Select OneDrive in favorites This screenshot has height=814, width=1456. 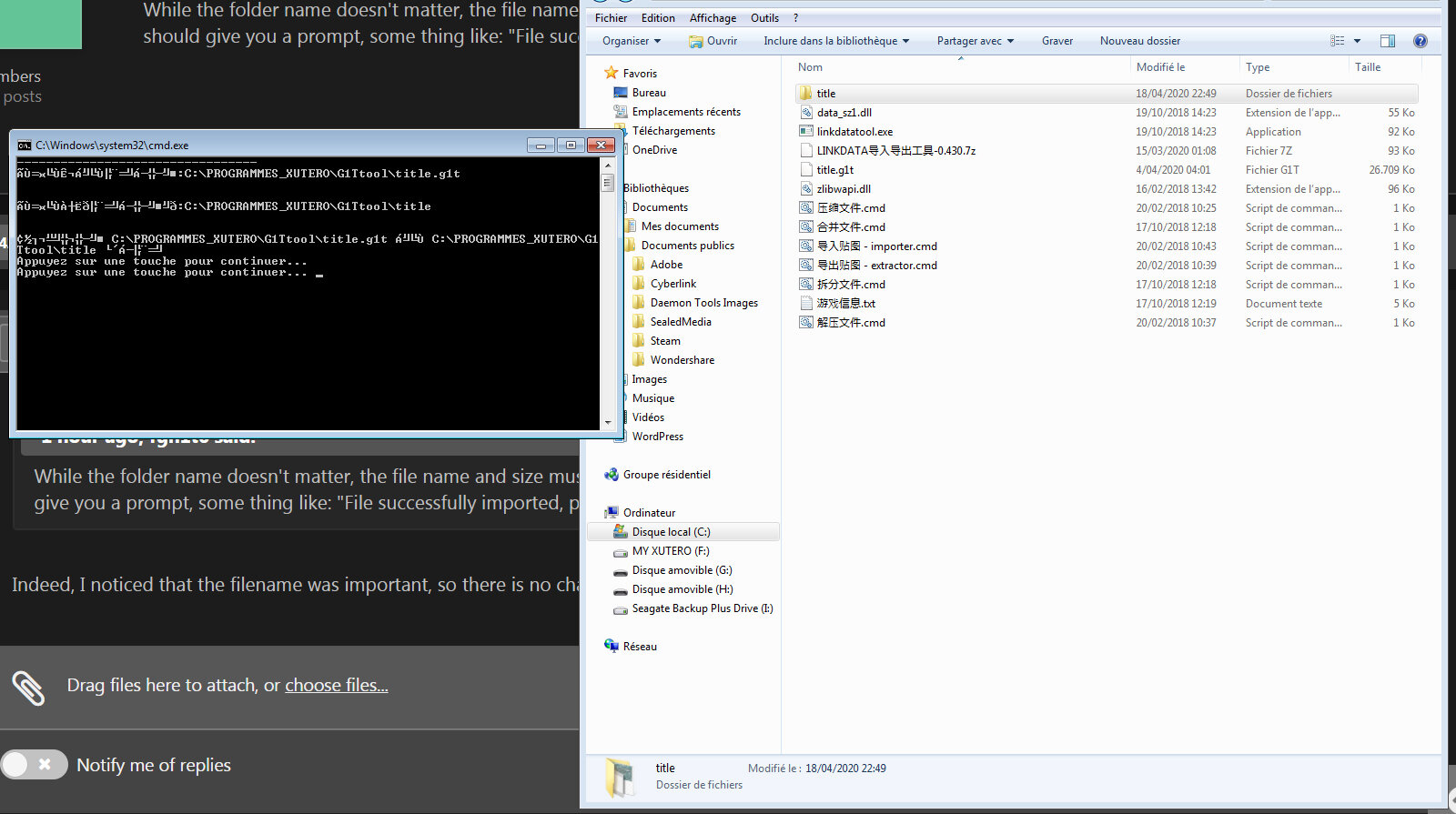(x=654, y=150)
